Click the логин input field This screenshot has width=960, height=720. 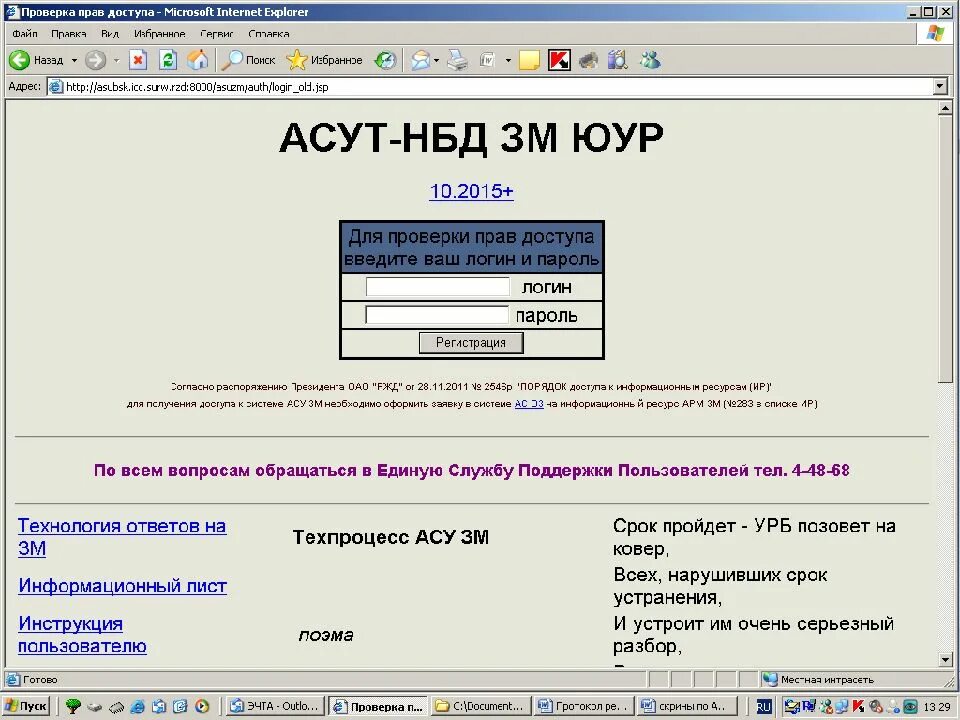pos(437,287)
